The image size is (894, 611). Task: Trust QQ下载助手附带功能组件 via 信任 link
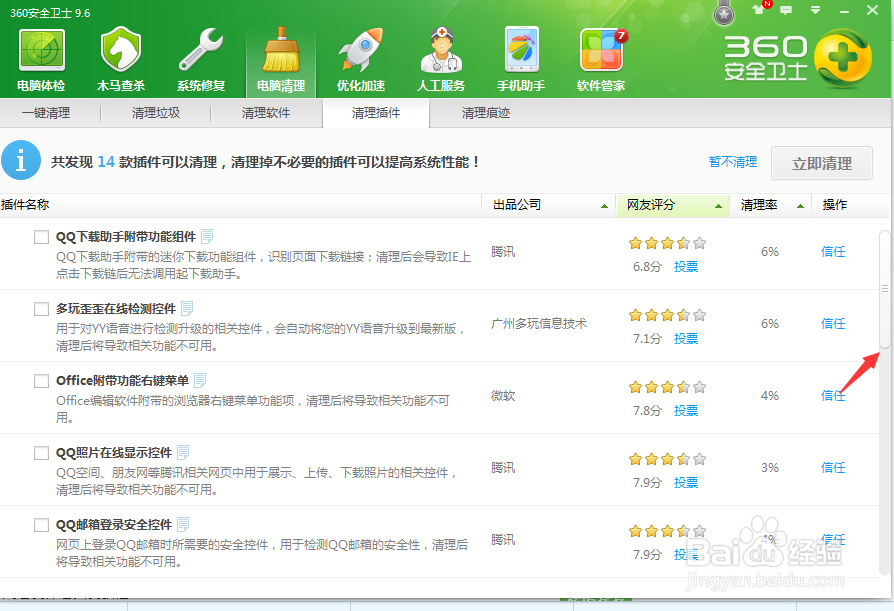[x=833, y=251]
